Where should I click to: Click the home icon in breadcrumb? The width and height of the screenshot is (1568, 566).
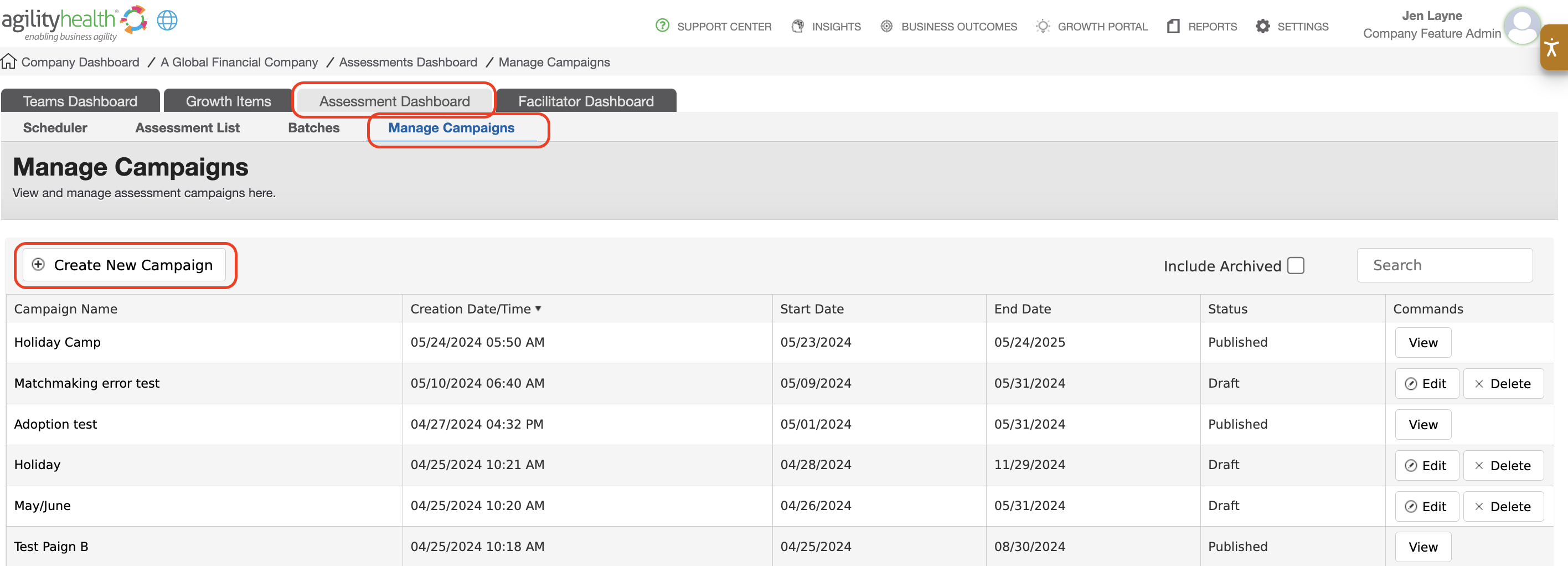pyautogui.click(x=8, y=61)
